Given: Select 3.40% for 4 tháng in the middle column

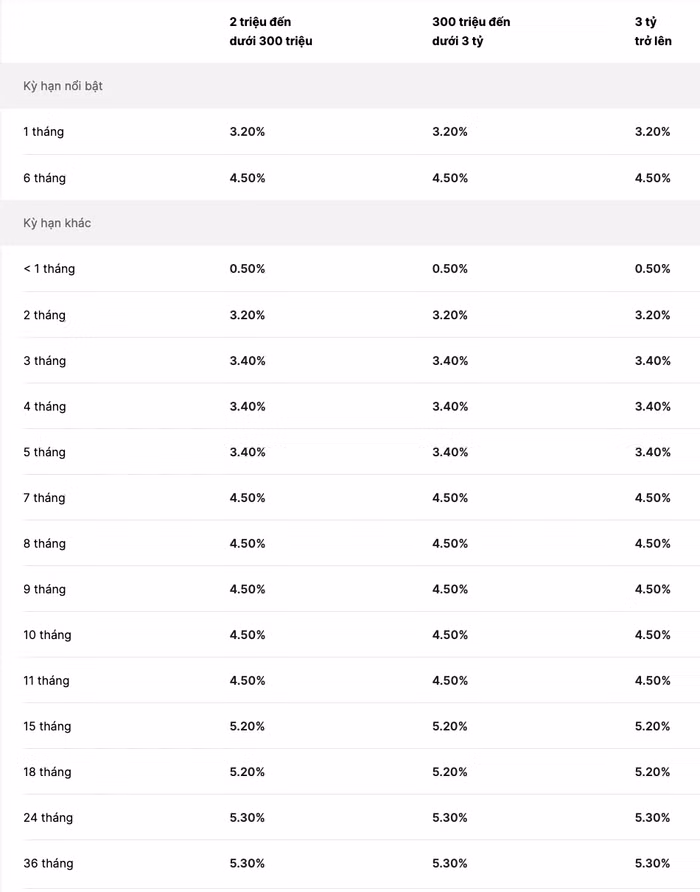Looking at the screenshot, I should click(450, 406).
